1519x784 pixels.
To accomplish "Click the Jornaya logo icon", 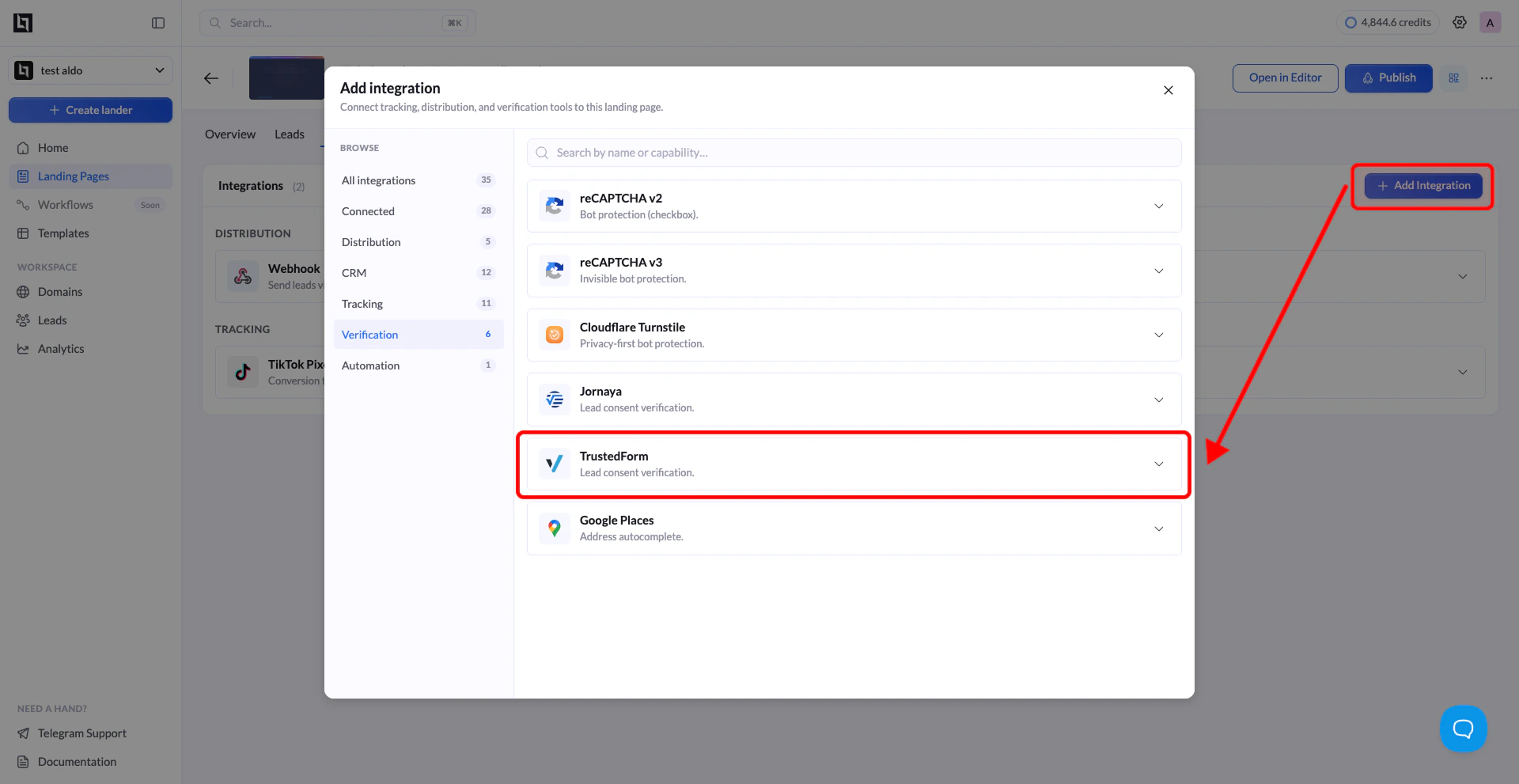I will point(555,400).
